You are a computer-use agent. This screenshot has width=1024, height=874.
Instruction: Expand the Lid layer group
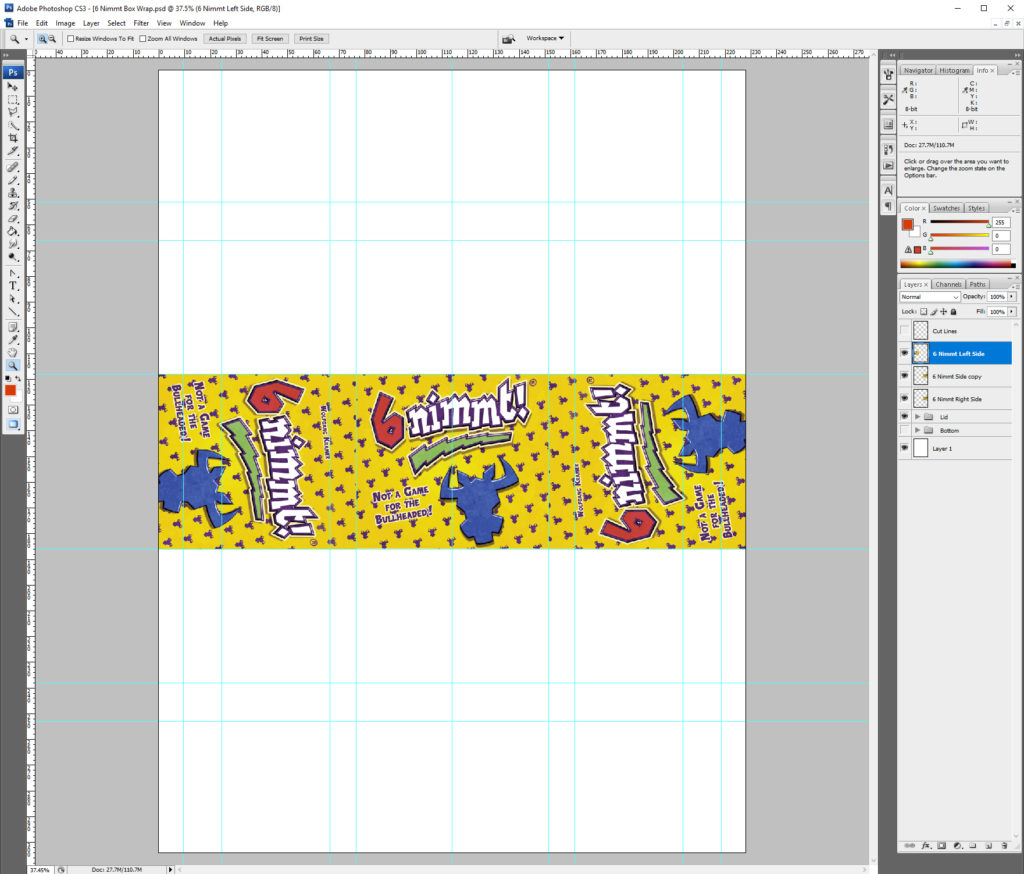coord(917,416)
